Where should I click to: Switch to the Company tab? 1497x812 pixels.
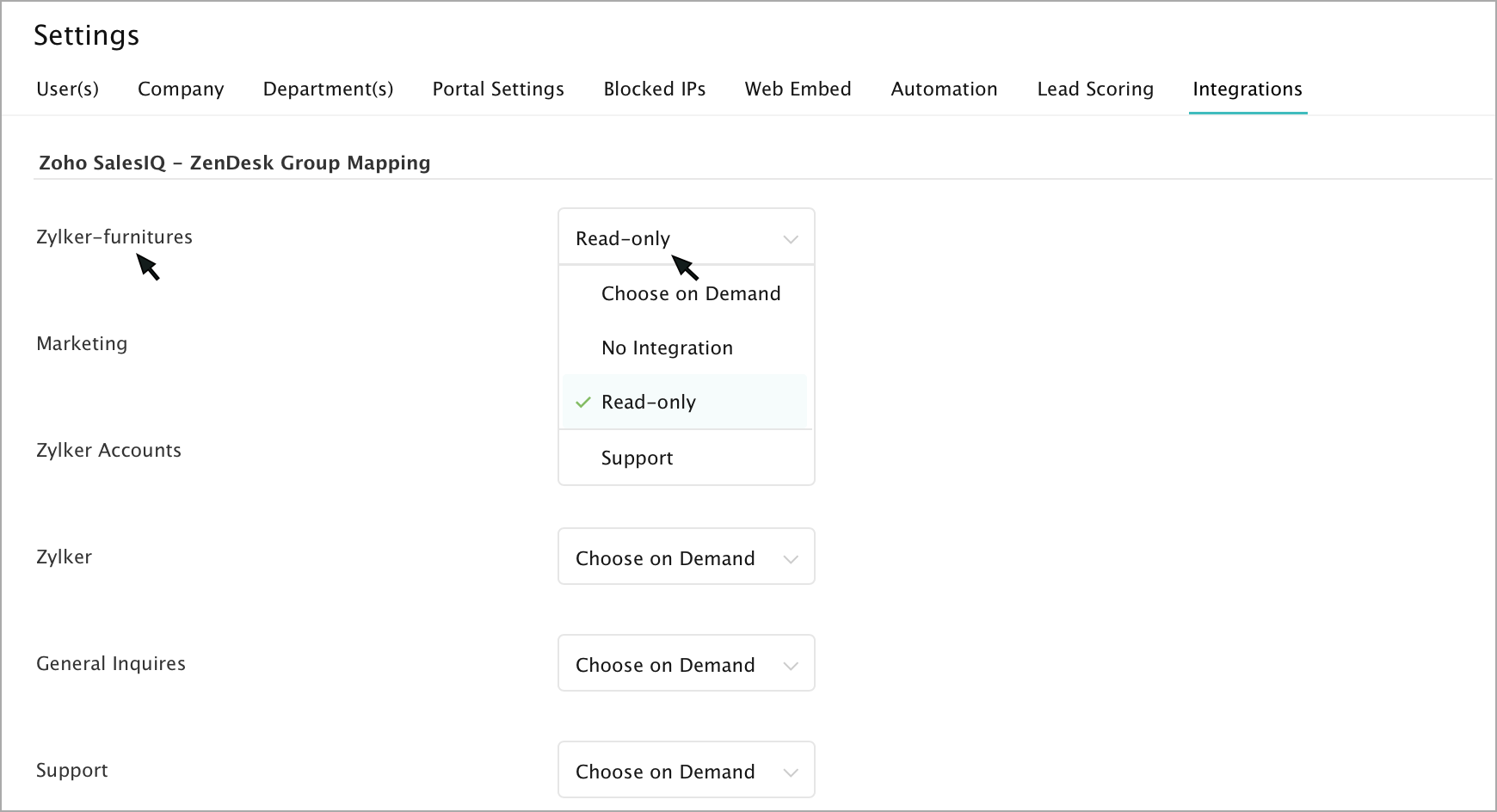pos(181,89)
